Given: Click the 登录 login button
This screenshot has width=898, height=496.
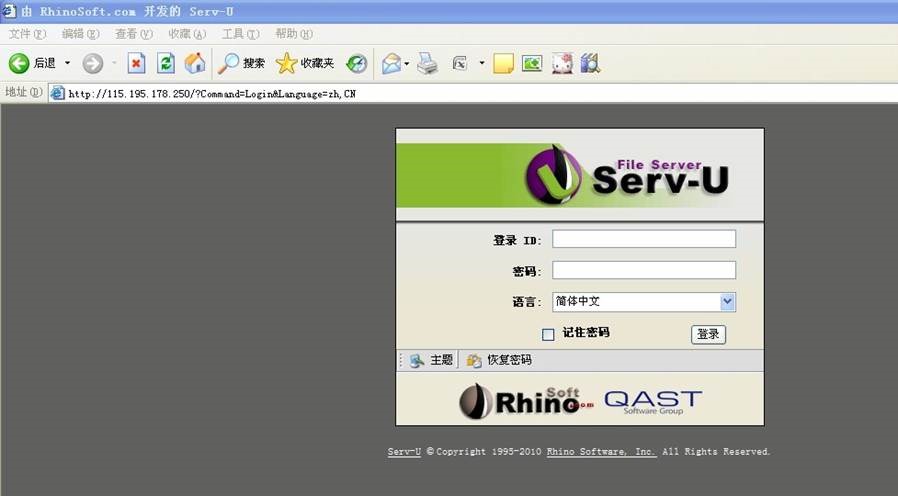Looking at the screenshot, I should 708,334.
